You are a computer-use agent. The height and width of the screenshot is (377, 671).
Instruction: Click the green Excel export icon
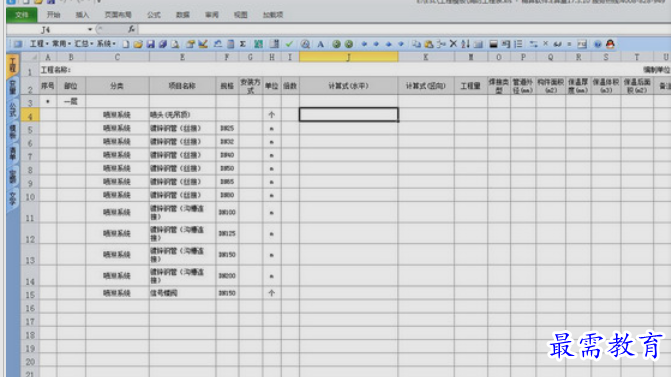[x=258, y=44]
